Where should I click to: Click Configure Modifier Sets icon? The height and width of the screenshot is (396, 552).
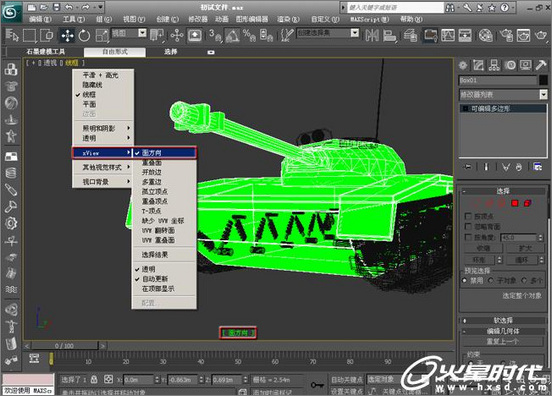538,167
